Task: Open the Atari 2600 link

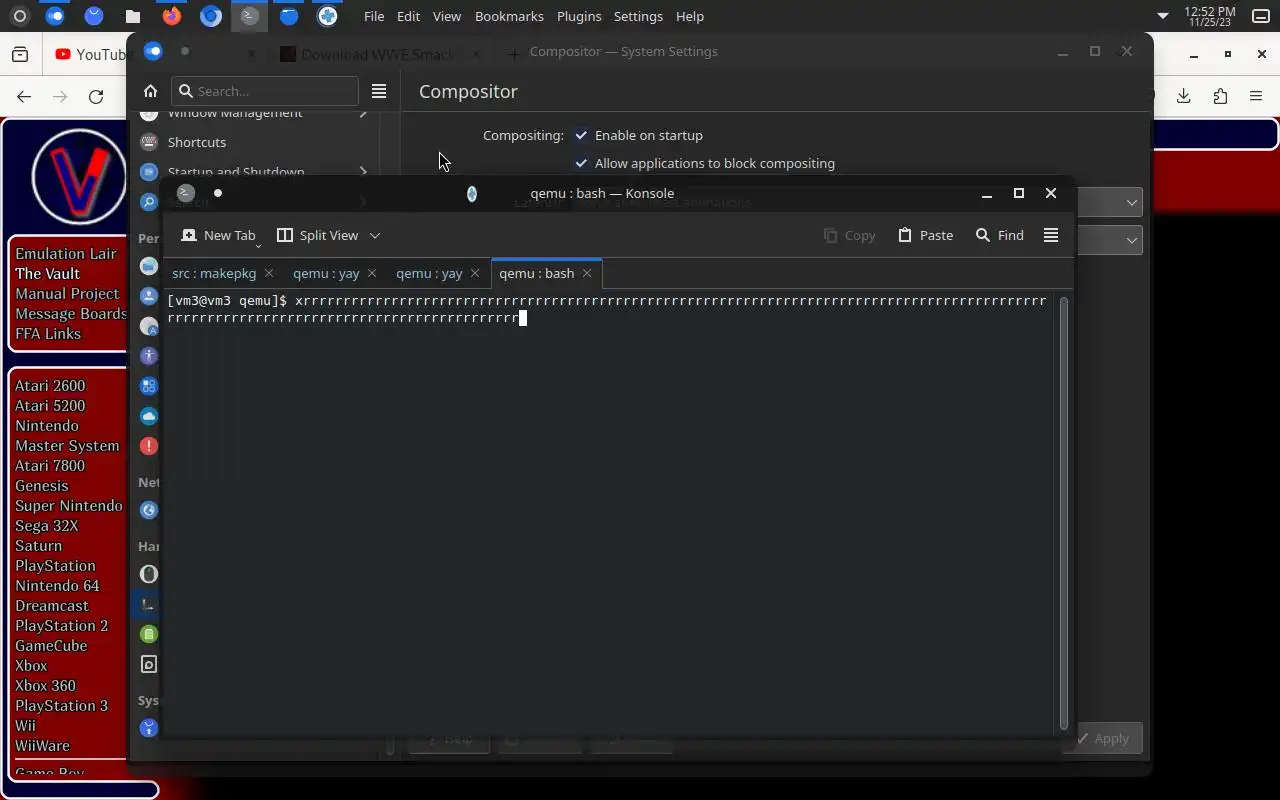Action: tap(50, 386)
